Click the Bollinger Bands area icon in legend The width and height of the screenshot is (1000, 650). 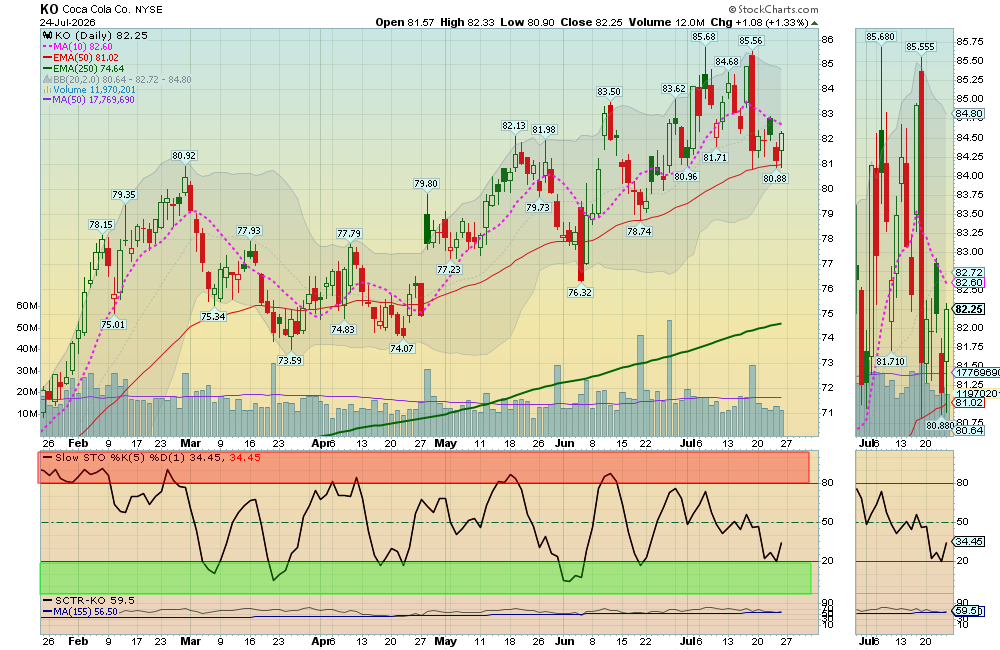pos(47,80)
